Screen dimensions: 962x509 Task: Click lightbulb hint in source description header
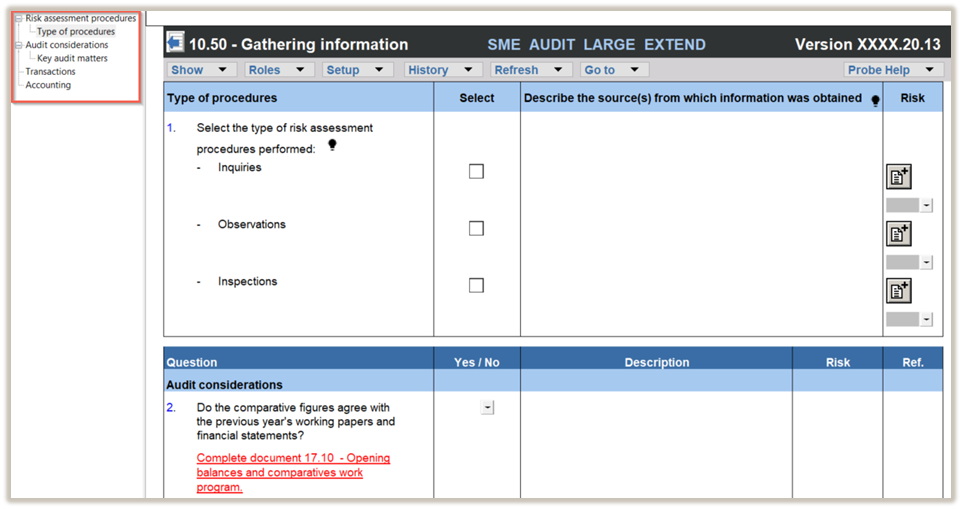point(875,100)
